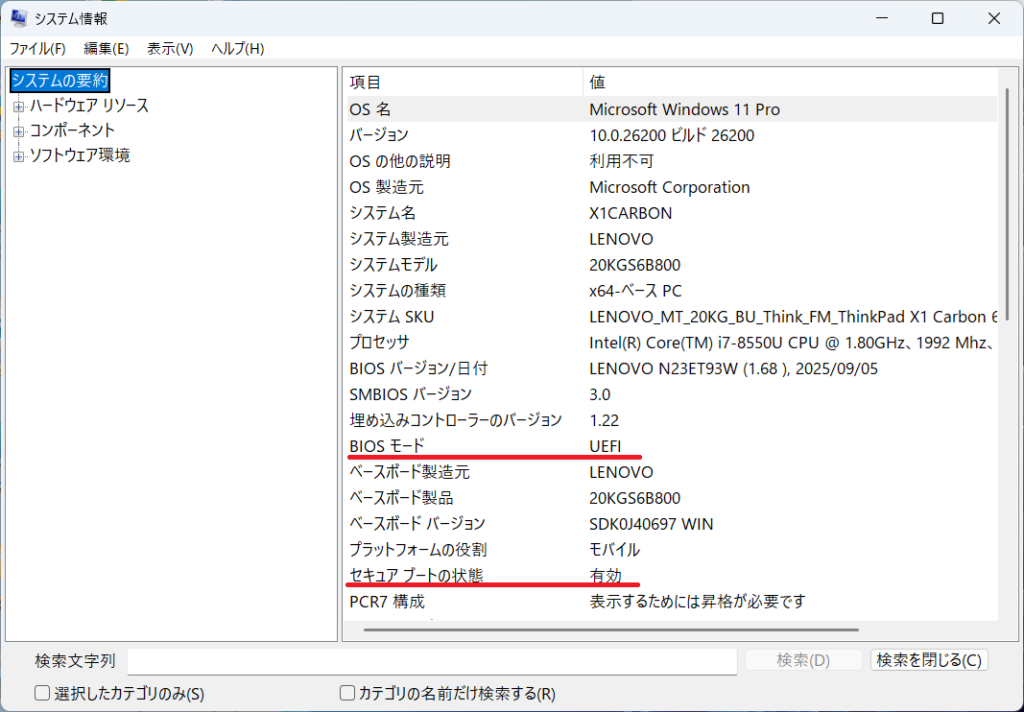This screenshot has height=712, width=1024.
Task: Expand the コンポーネント tree node
Action: click(x=18, y=131)
